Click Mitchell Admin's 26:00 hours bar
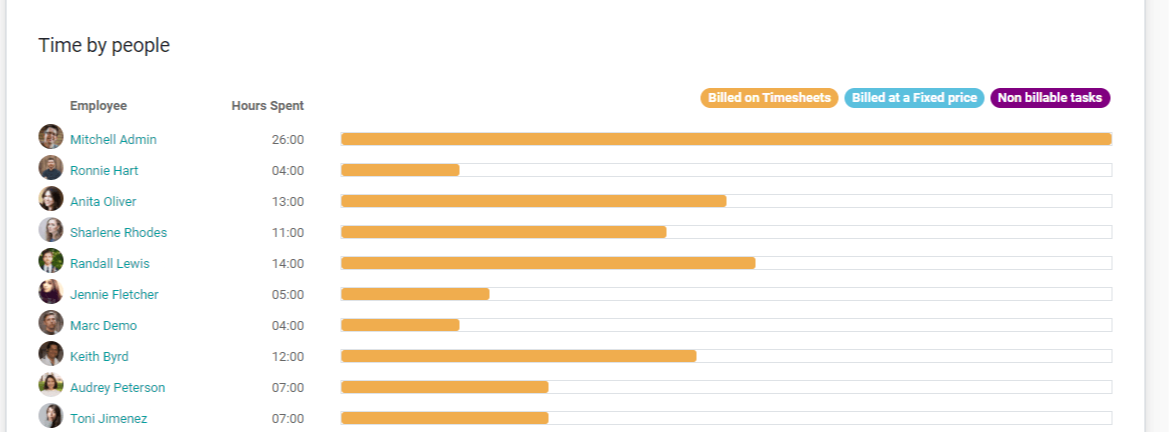The height and width of the screenshot is (432, 1169). [726, 139]
